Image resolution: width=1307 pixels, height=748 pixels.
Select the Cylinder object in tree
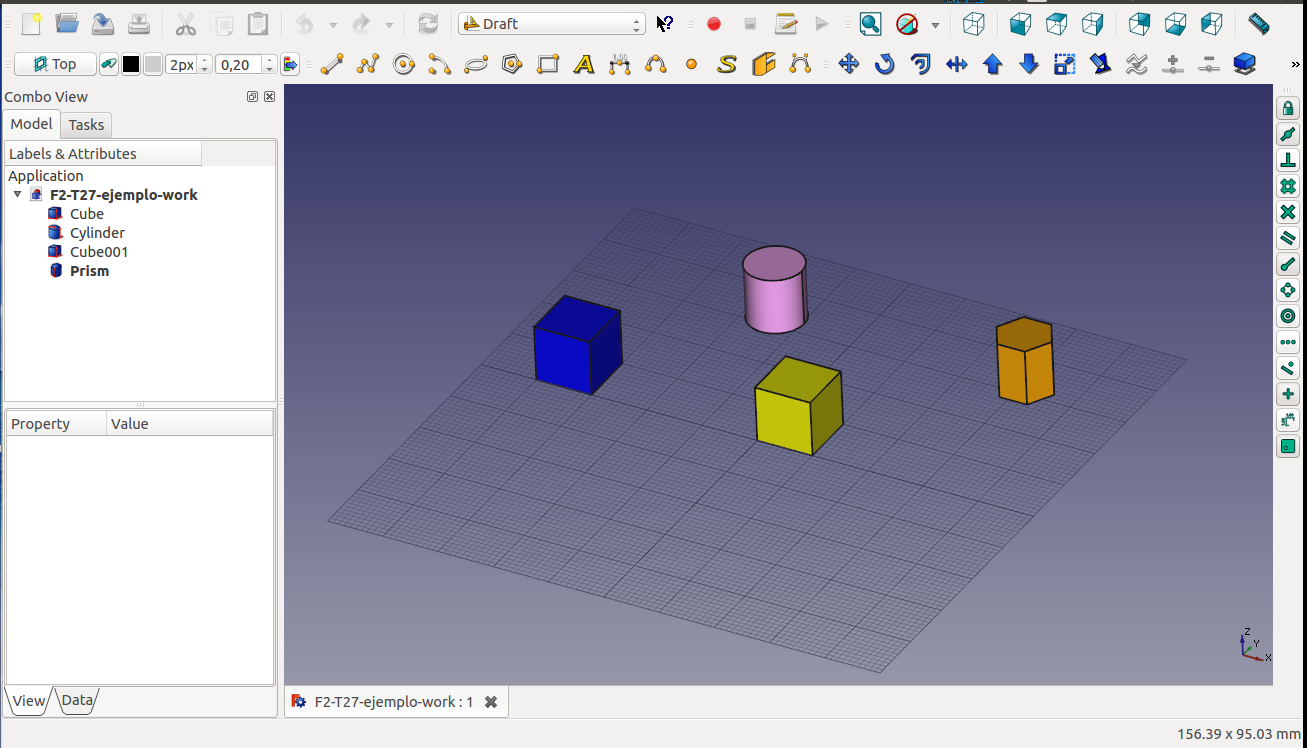point(97,233)
